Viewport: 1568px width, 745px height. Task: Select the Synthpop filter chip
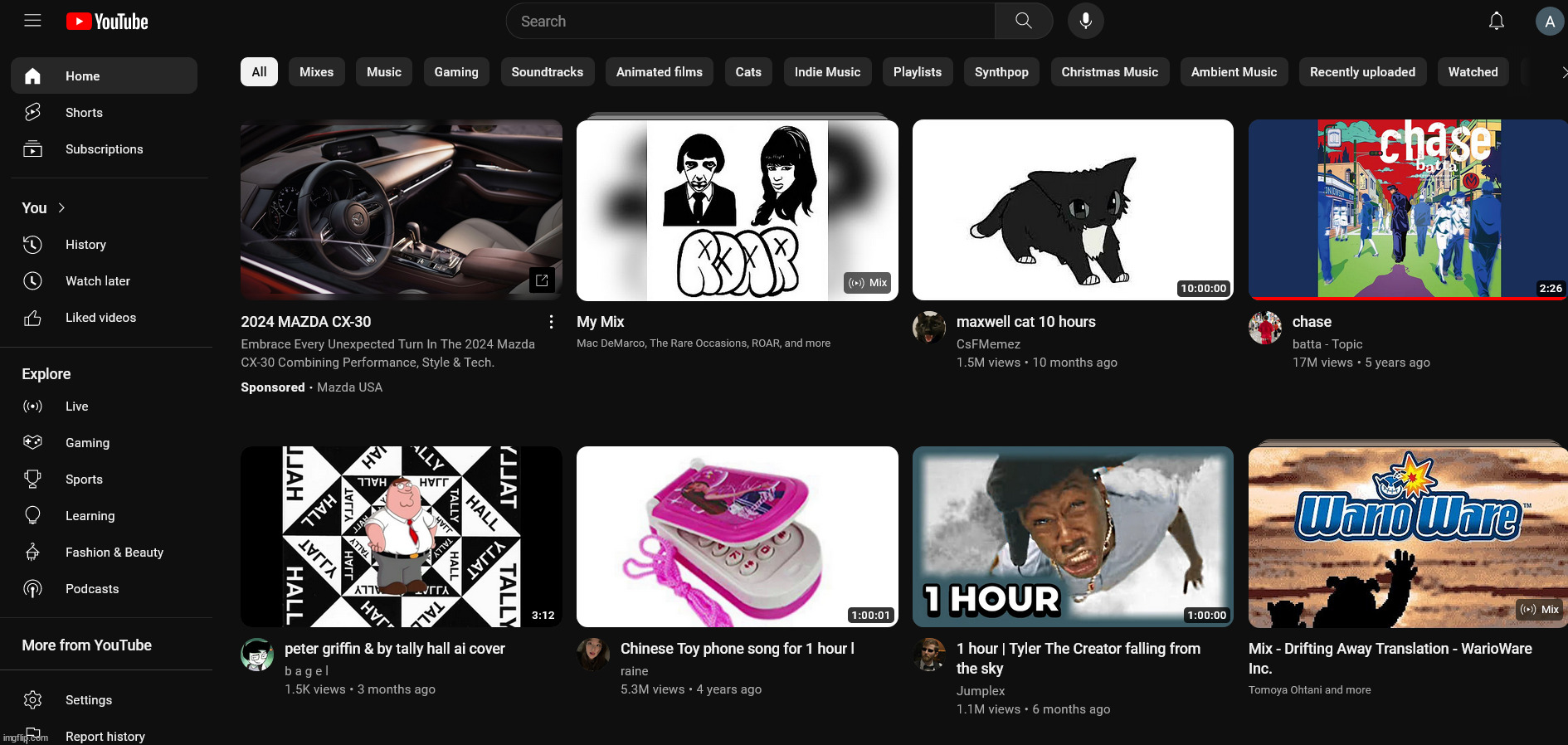click(x=1001, y=72)
